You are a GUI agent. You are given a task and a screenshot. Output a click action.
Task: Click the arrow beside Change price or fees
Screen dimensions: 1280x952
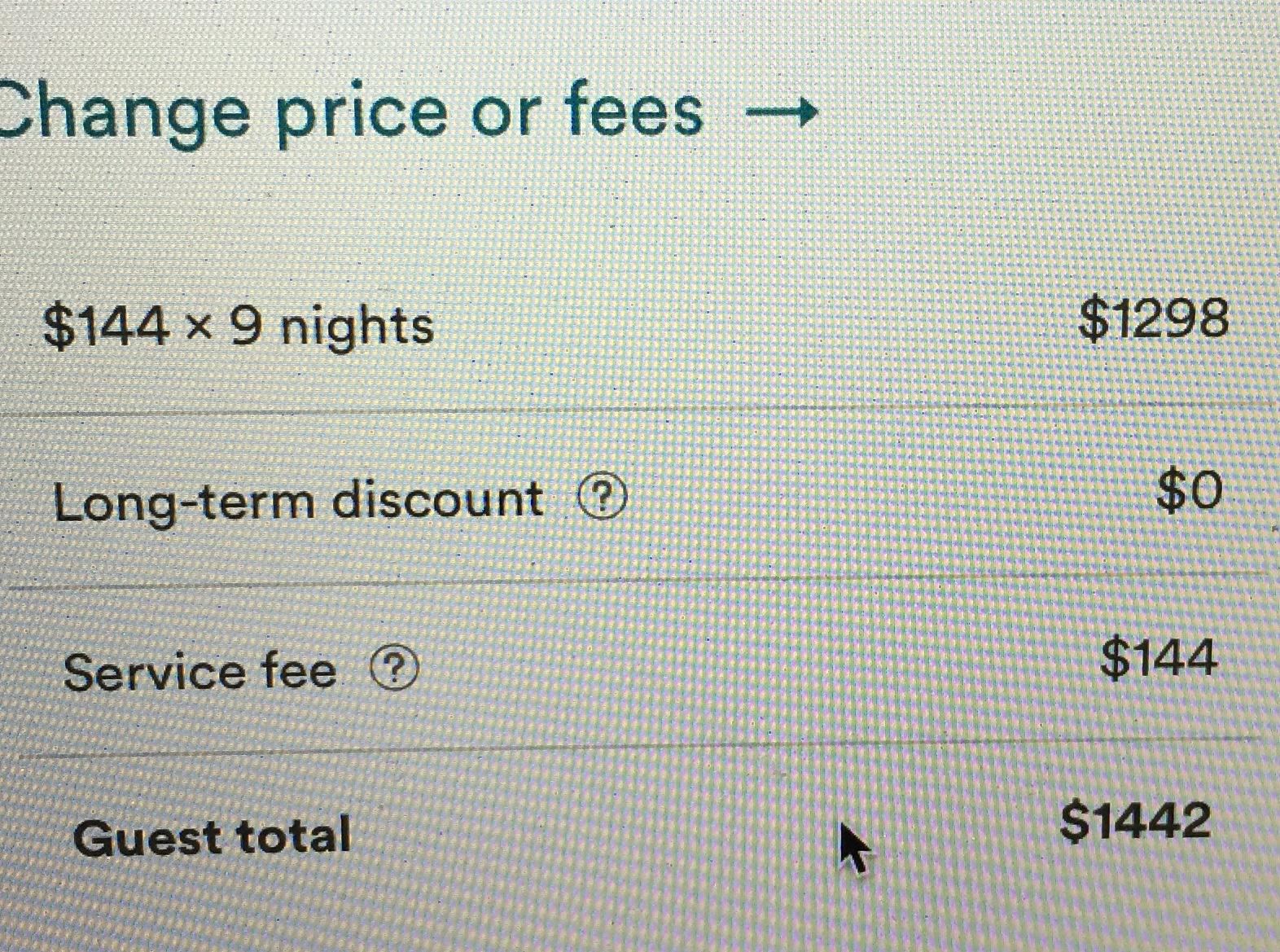click(x=782, y=112)
